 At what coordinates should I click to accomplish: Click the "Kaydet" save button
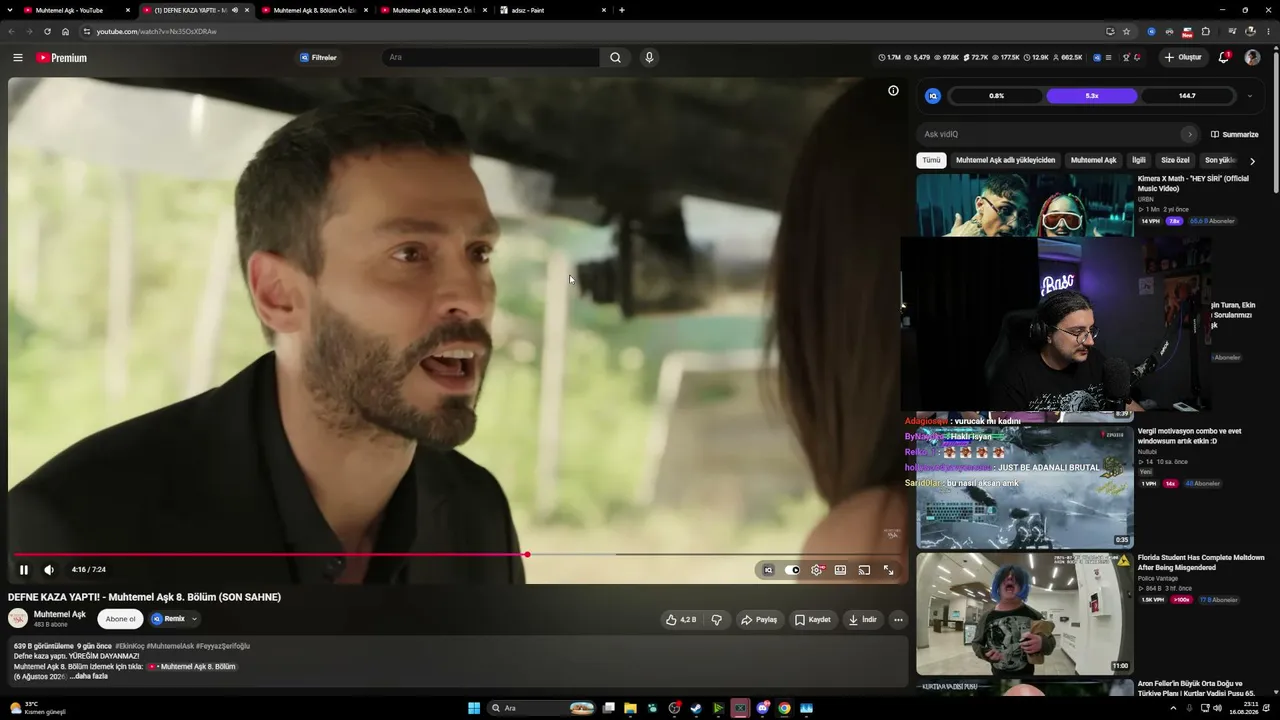point(813,620)
